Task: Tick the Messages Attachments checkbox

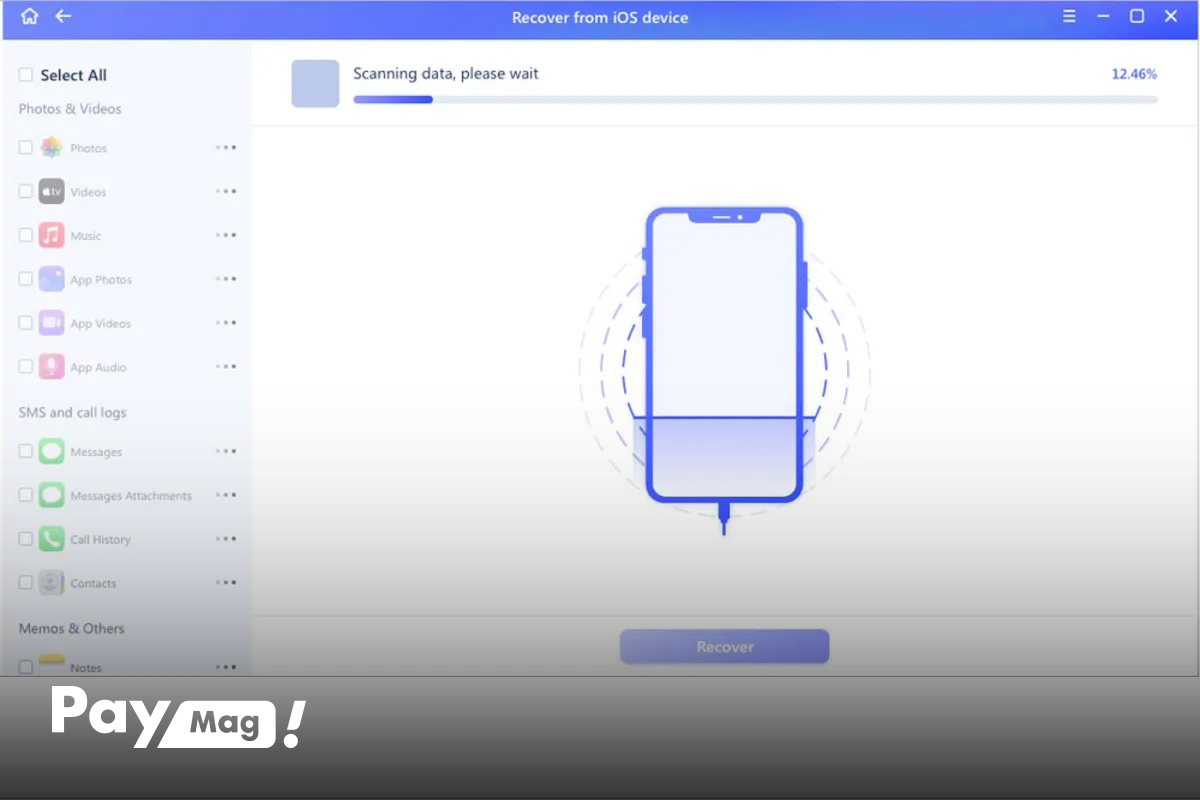Action: [26, 496]
